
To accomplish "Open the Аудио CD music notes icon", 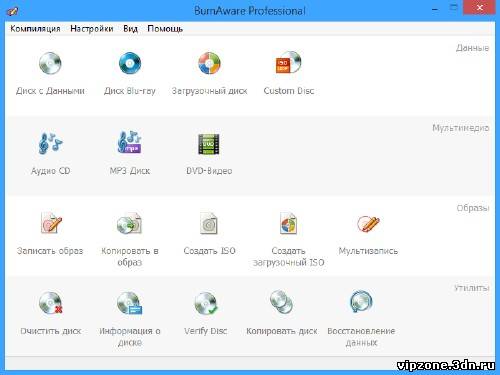I will [50, 143].
